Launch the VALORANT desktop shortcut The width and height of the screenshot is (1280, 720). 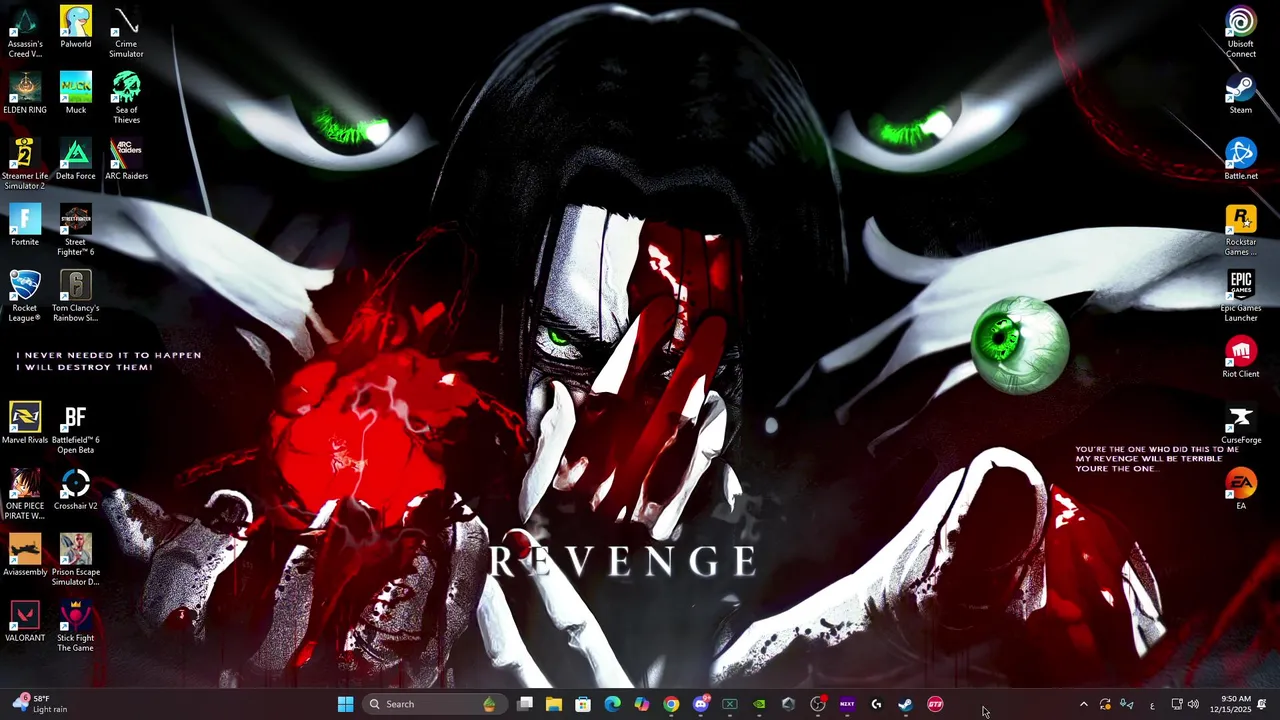click(x=25, y=621)
